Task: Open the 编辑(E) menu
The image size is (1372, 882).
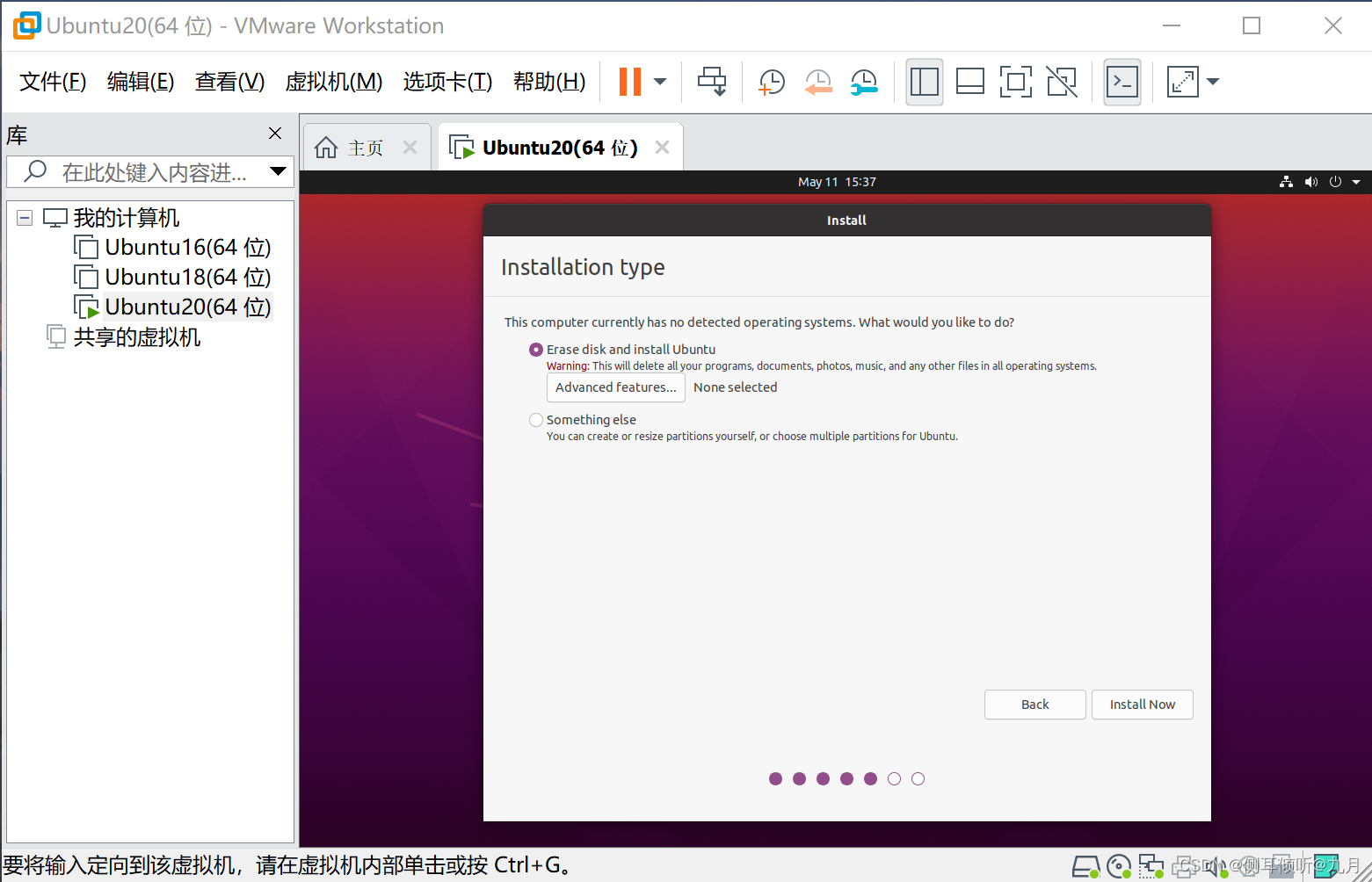Action: pos(141,82)
